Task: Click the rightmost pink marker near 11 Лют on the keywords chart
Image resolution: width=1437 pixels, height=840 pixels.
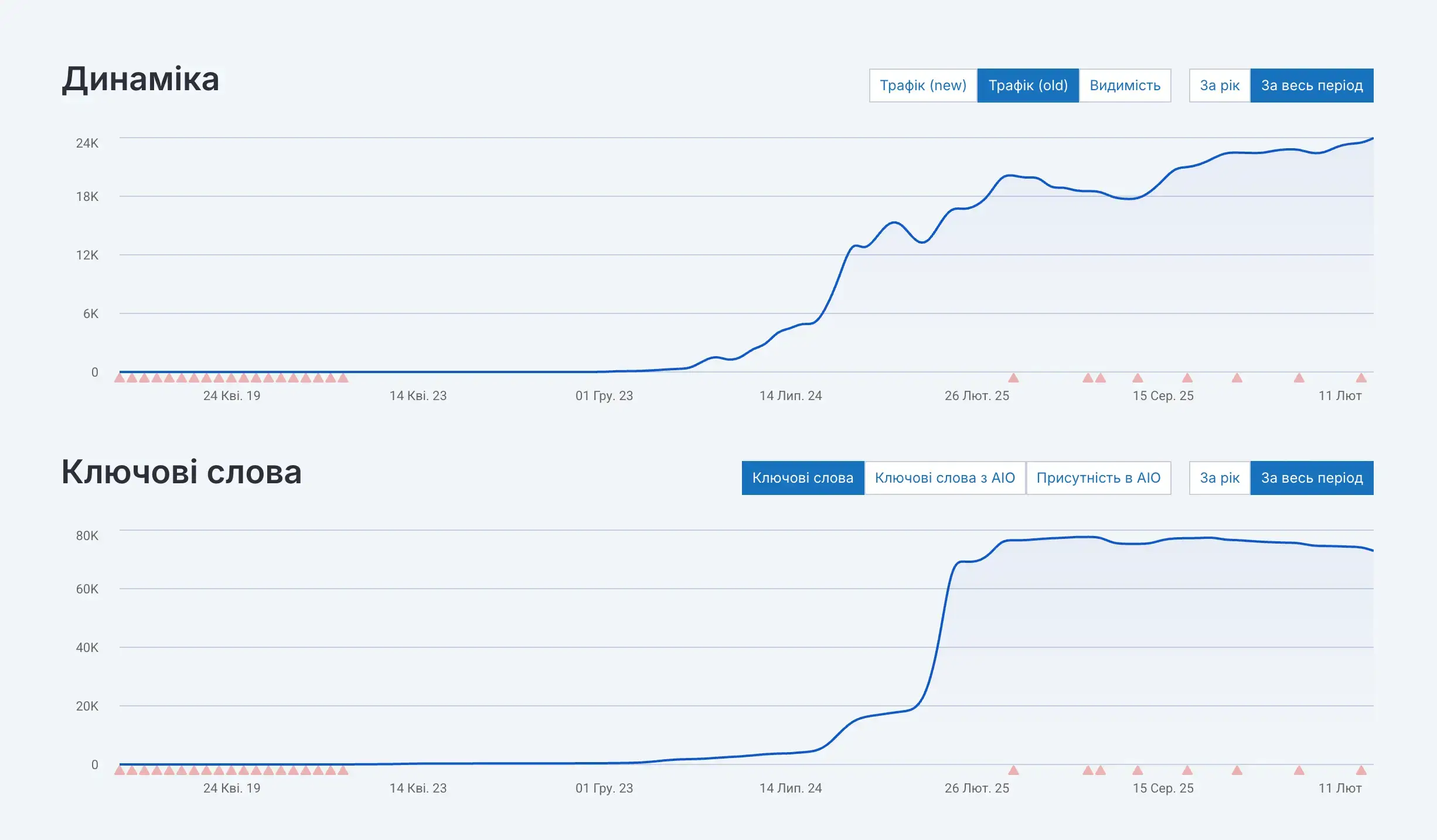Action: (x=1361, y=771)
